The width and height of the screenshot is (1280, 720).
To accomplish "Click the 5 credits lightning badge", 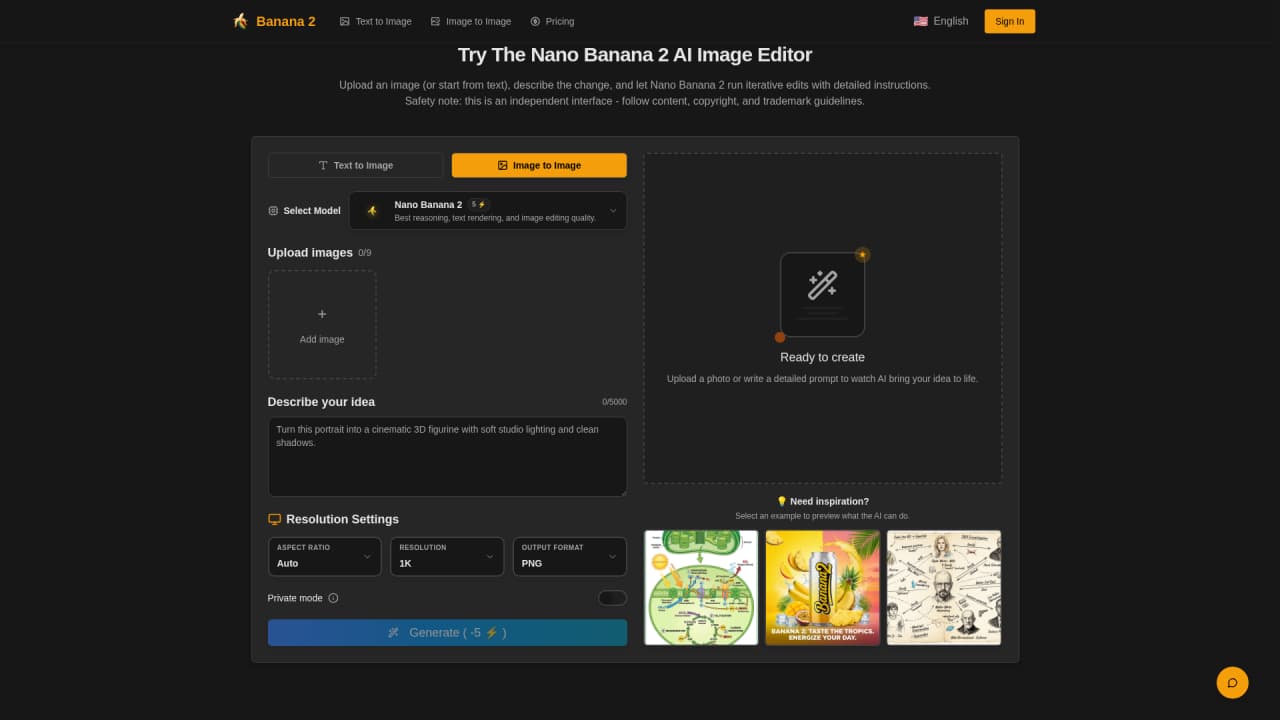I will click(478, 204).
